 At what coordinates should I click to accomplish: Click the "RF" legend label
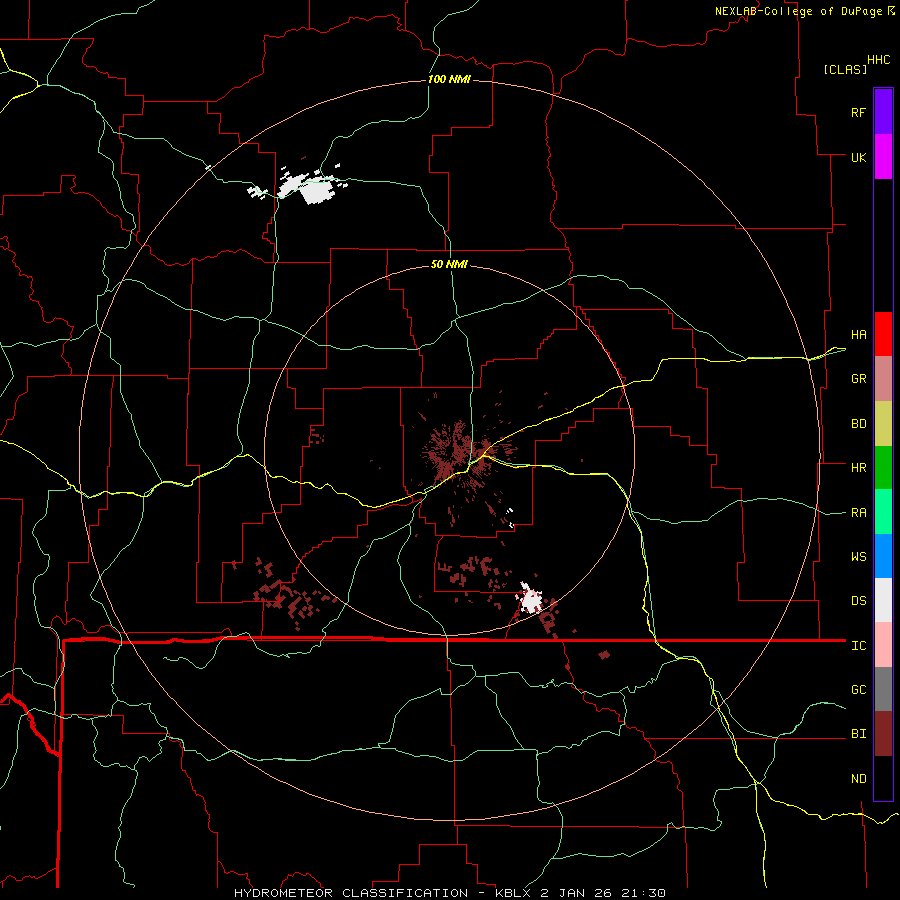(x=858, y=112)
